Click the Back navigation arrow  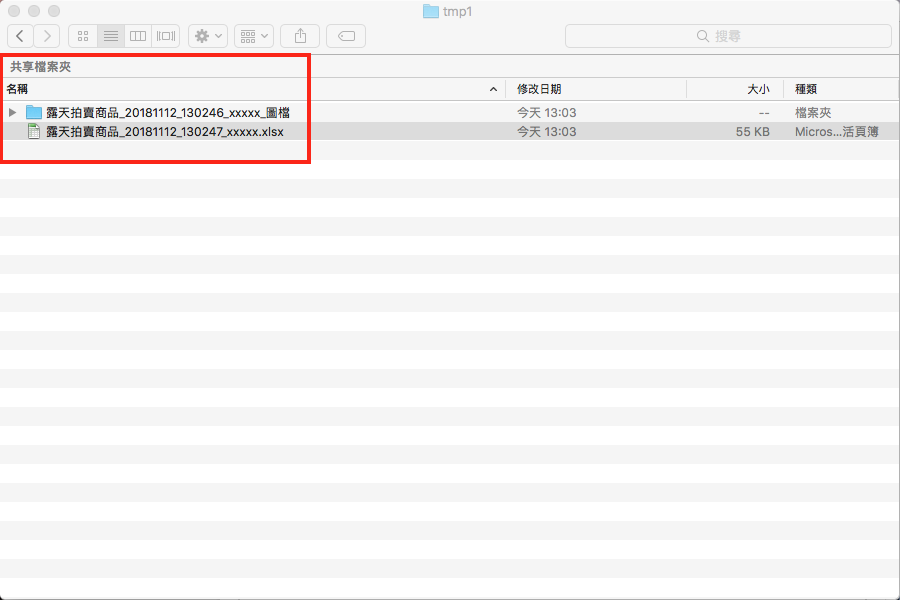[x=20, y=36]
